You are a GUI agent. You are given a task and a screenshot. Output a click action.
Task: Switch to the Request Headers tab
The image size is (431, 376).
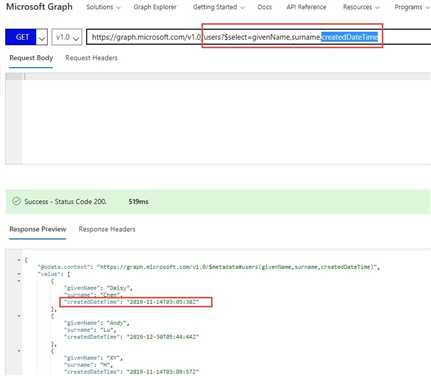[91, 58]
